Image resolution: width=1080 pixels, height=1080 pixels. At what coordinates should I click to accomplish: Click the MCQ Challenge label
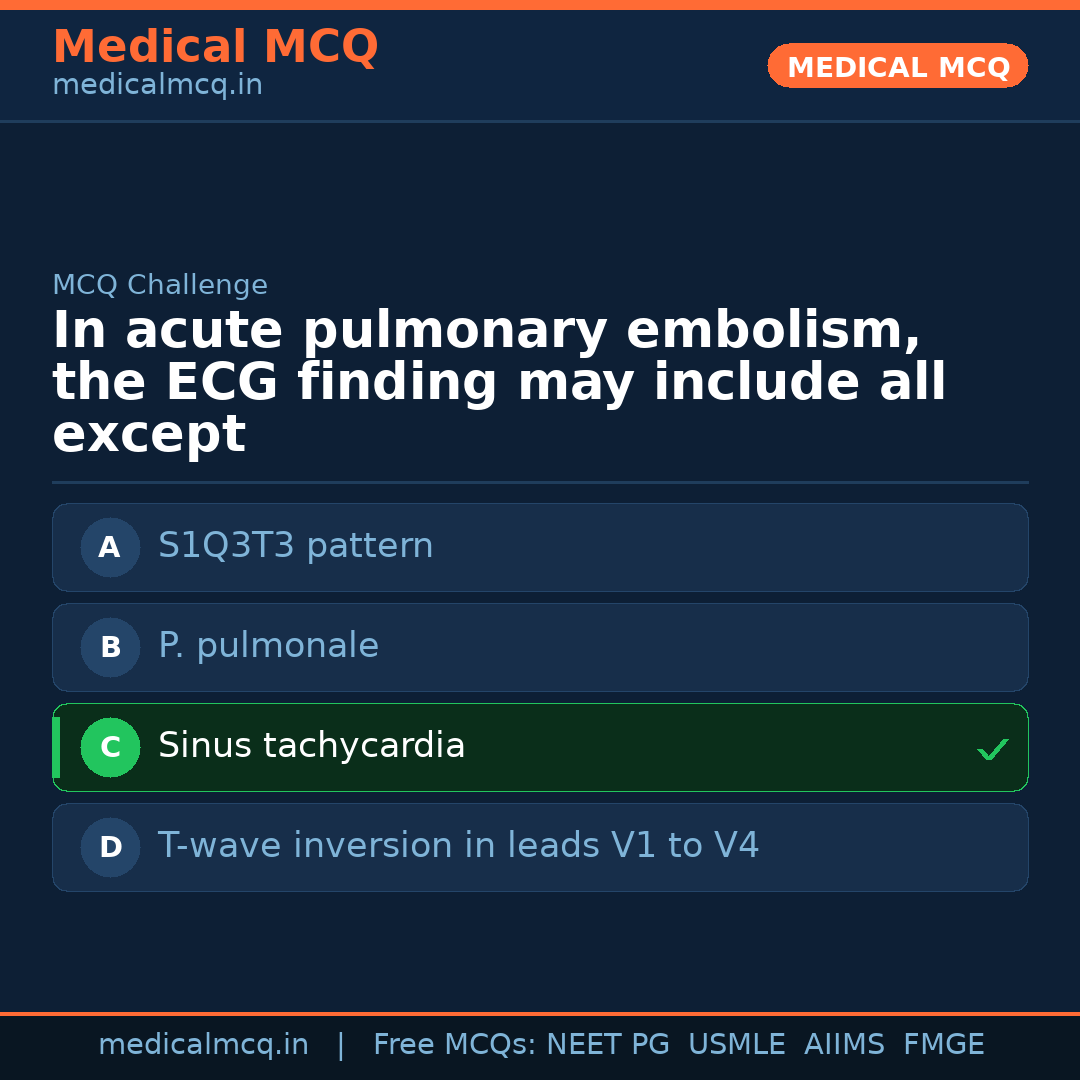click(x=160, y=285)
